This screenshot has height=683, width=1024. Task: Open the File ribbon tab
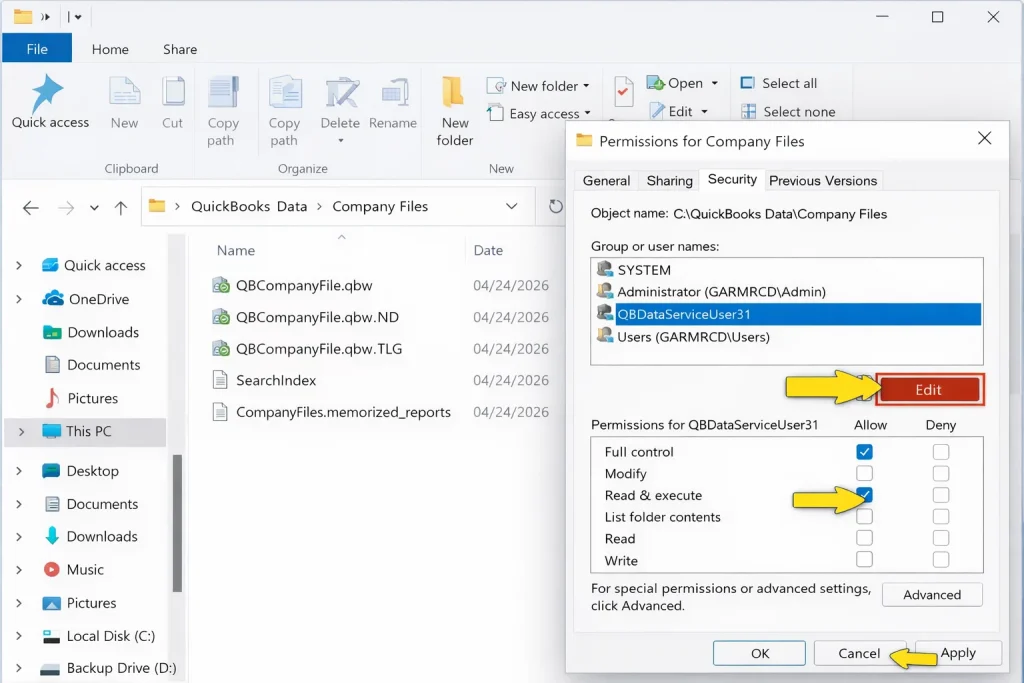(37, 49)
